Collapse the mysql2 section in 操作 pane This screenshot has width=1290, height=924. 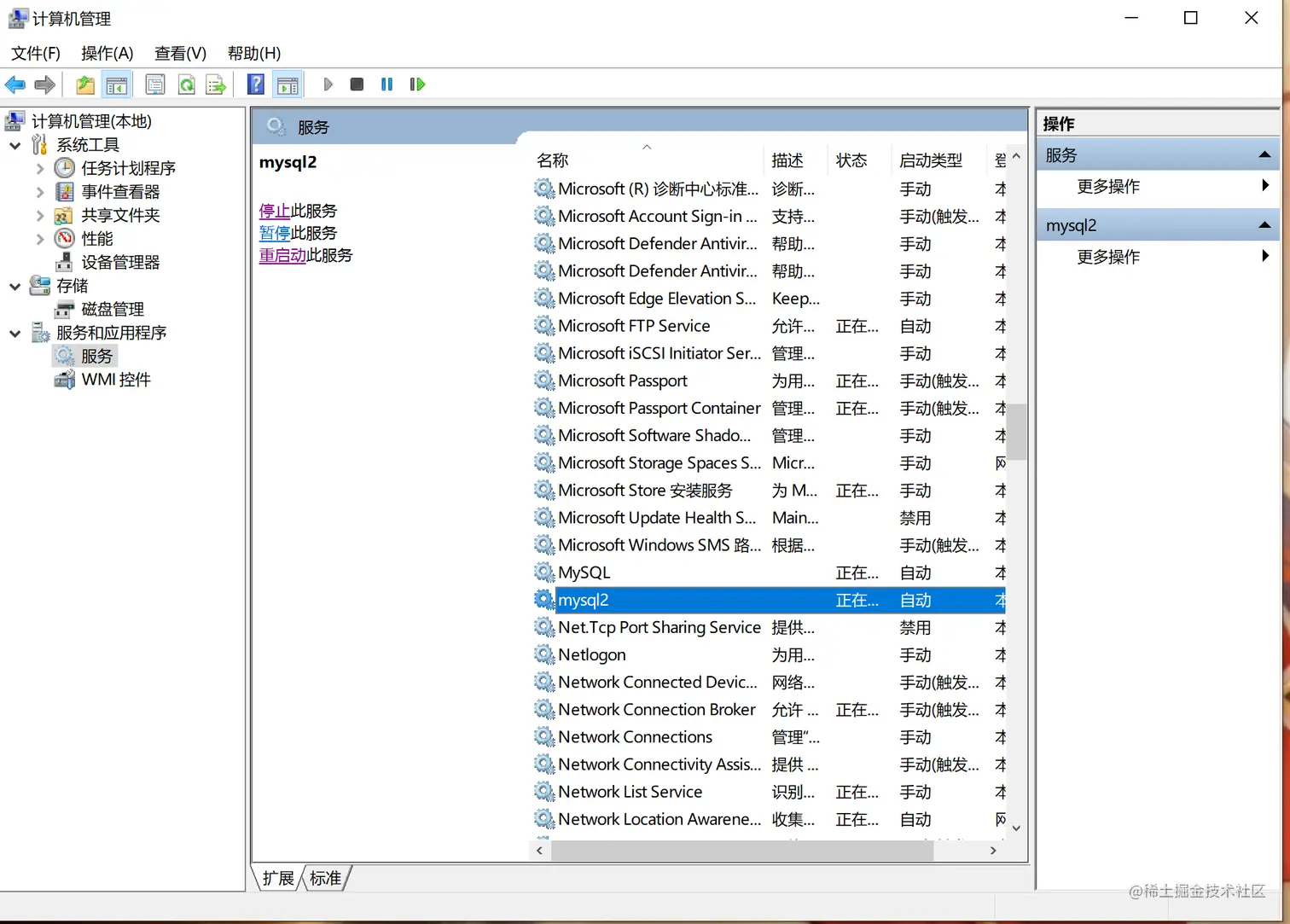click(x=1264, y=225)
